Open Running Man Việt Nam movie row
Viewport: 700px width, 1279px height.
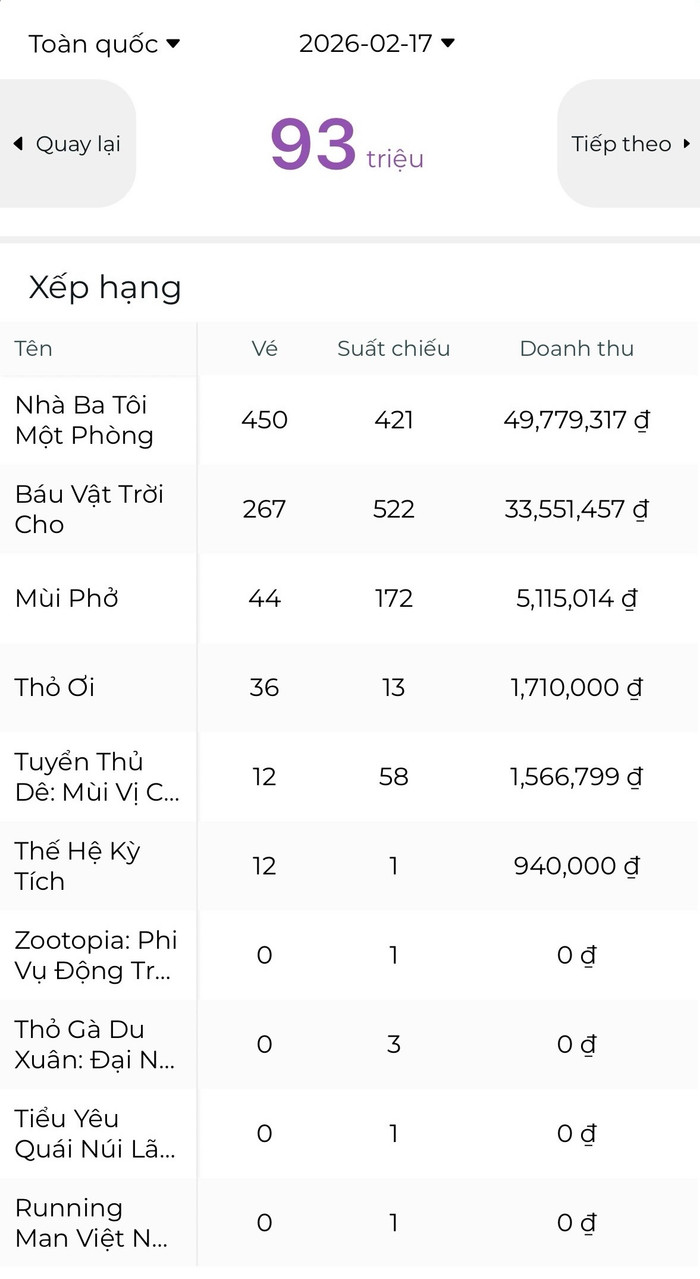click(90, 1222)
